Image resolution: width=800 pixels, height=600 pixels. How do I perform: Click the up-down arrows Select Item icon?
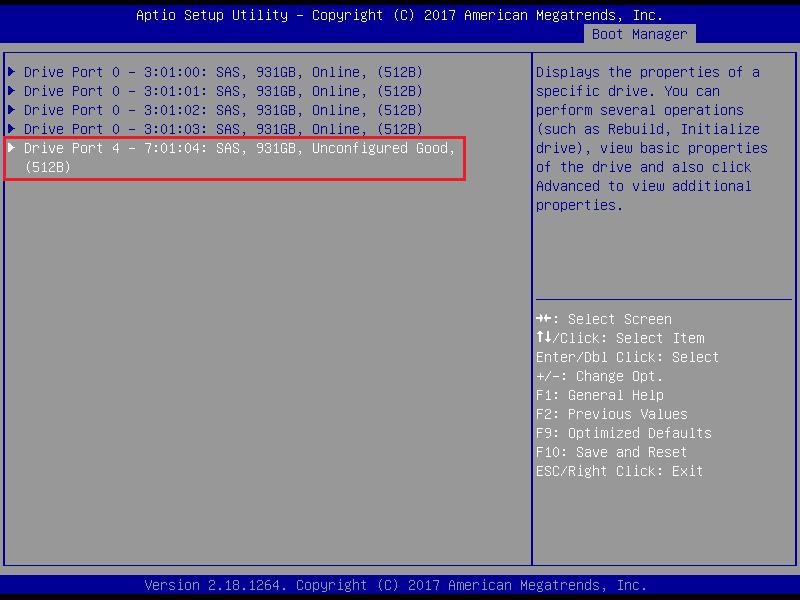543,338
